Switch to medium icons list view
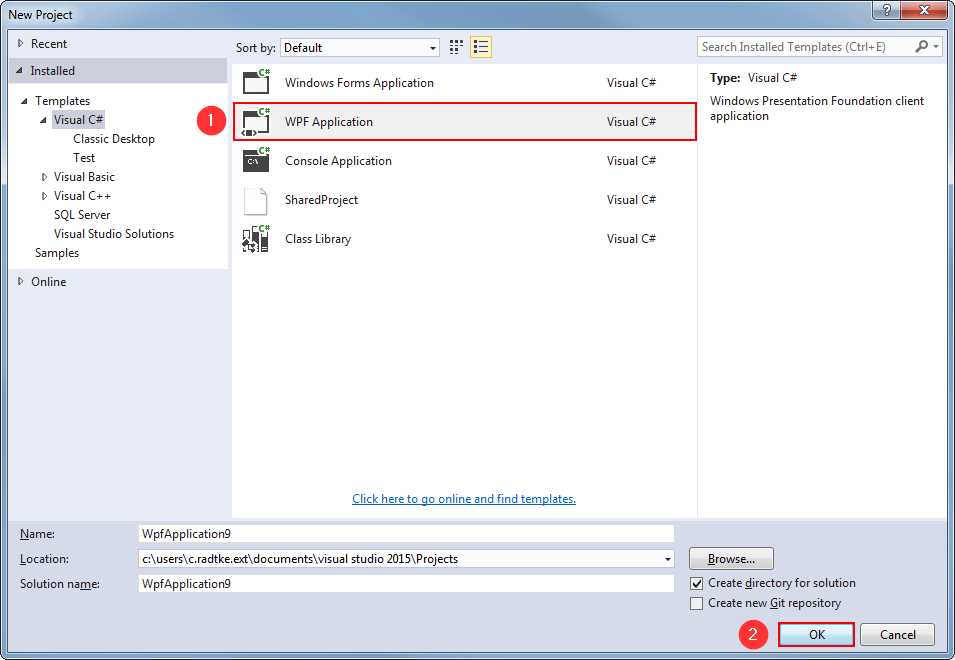The width and height of the screenshot is (955, 660). click(481, 47)
